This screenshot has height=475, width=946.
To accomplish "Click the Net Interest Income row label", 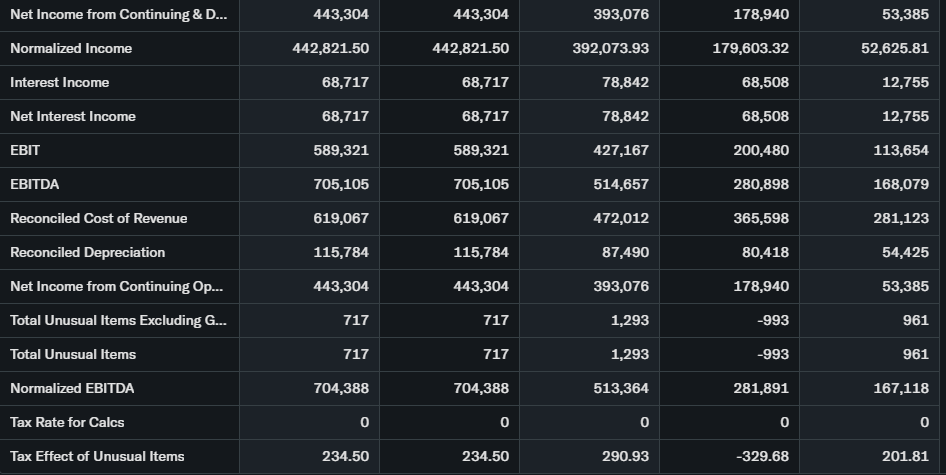I will (x=73, y=116).
